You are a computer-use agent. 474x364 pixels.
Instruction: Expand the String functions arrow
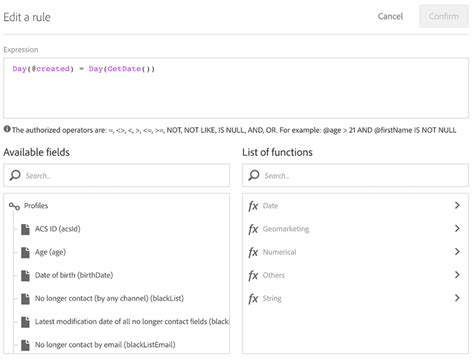coord(457,298)
